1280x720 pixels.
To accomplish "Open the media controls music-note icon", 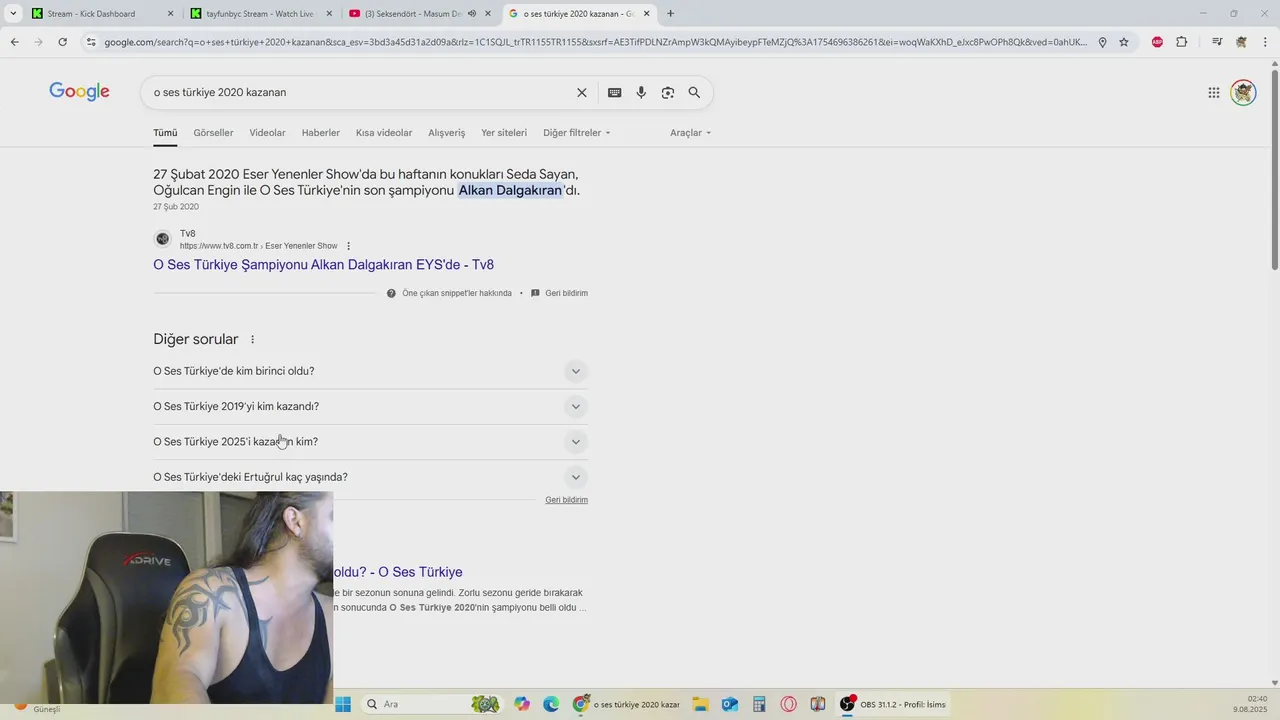I will tap(1217, 42).
